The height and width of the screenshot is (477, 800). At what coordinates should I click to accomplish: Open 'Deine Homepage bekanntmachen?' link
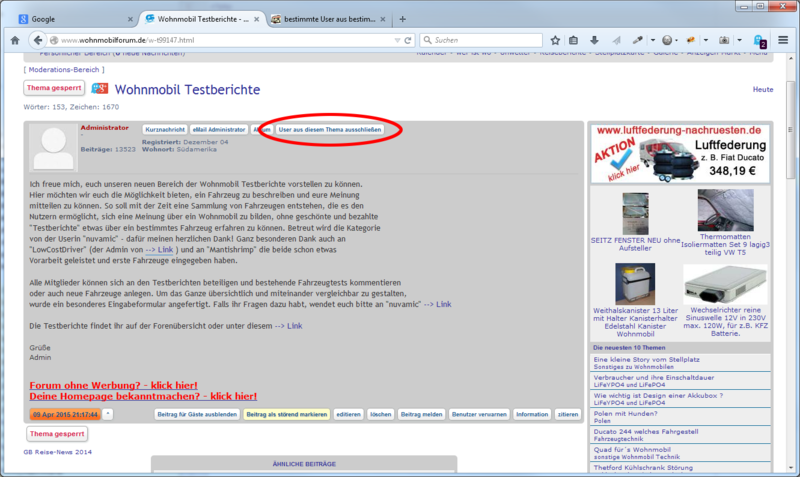143,396
